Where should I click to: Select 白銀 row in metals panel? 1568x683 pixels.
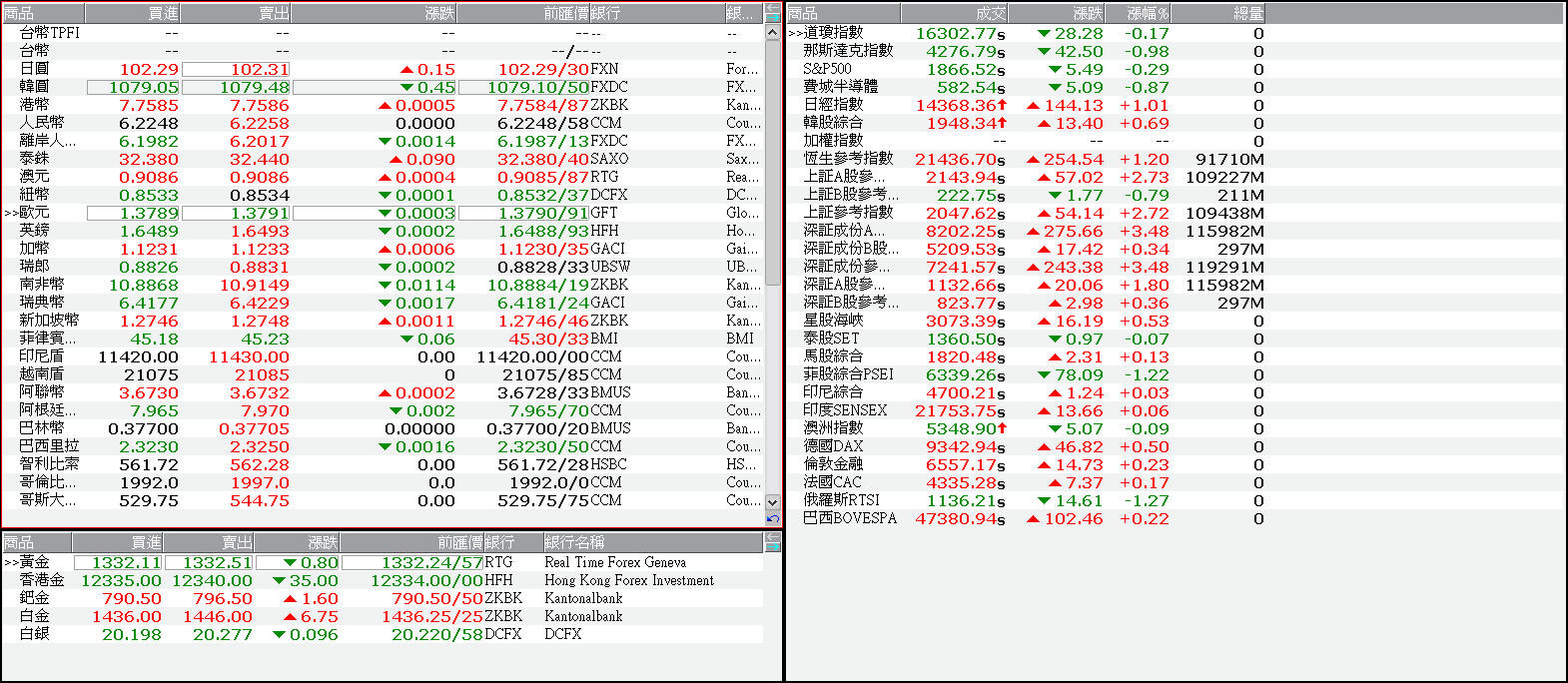pyautogui.click(x=383, y=634)
